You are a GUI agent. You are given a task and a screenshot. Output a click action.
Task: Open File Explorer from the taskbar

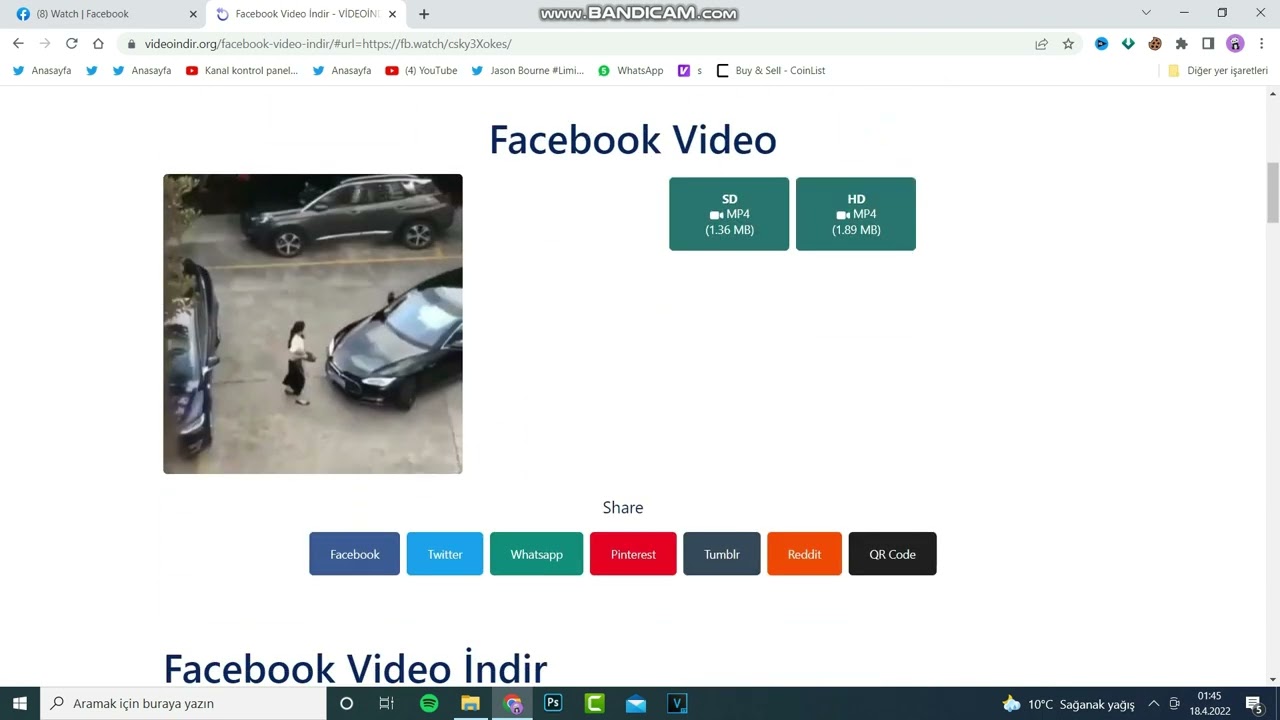click(x=470, y=703)
